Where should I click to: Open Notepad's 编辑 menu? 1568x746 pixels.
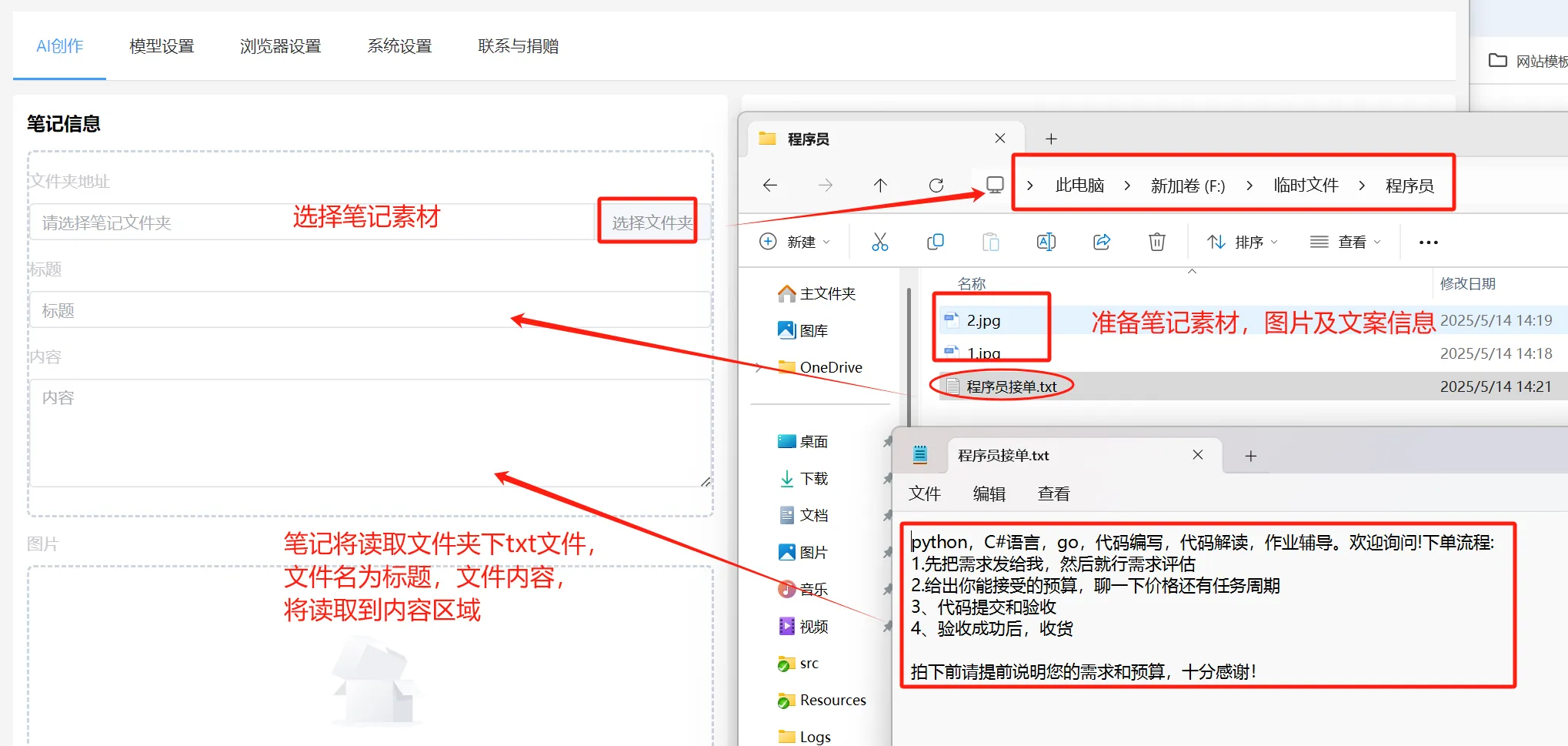coord(989,493)
